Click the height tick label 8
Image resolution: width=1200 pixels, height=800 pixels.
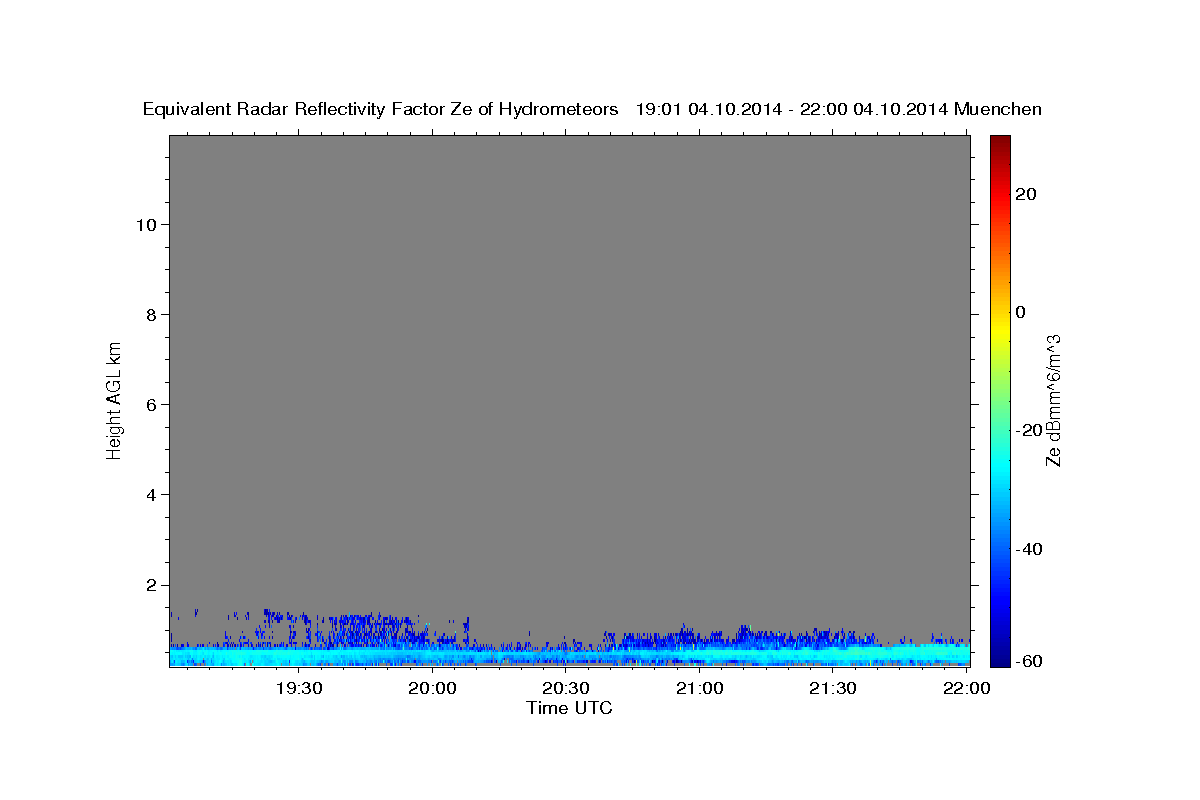pos(152,314)
